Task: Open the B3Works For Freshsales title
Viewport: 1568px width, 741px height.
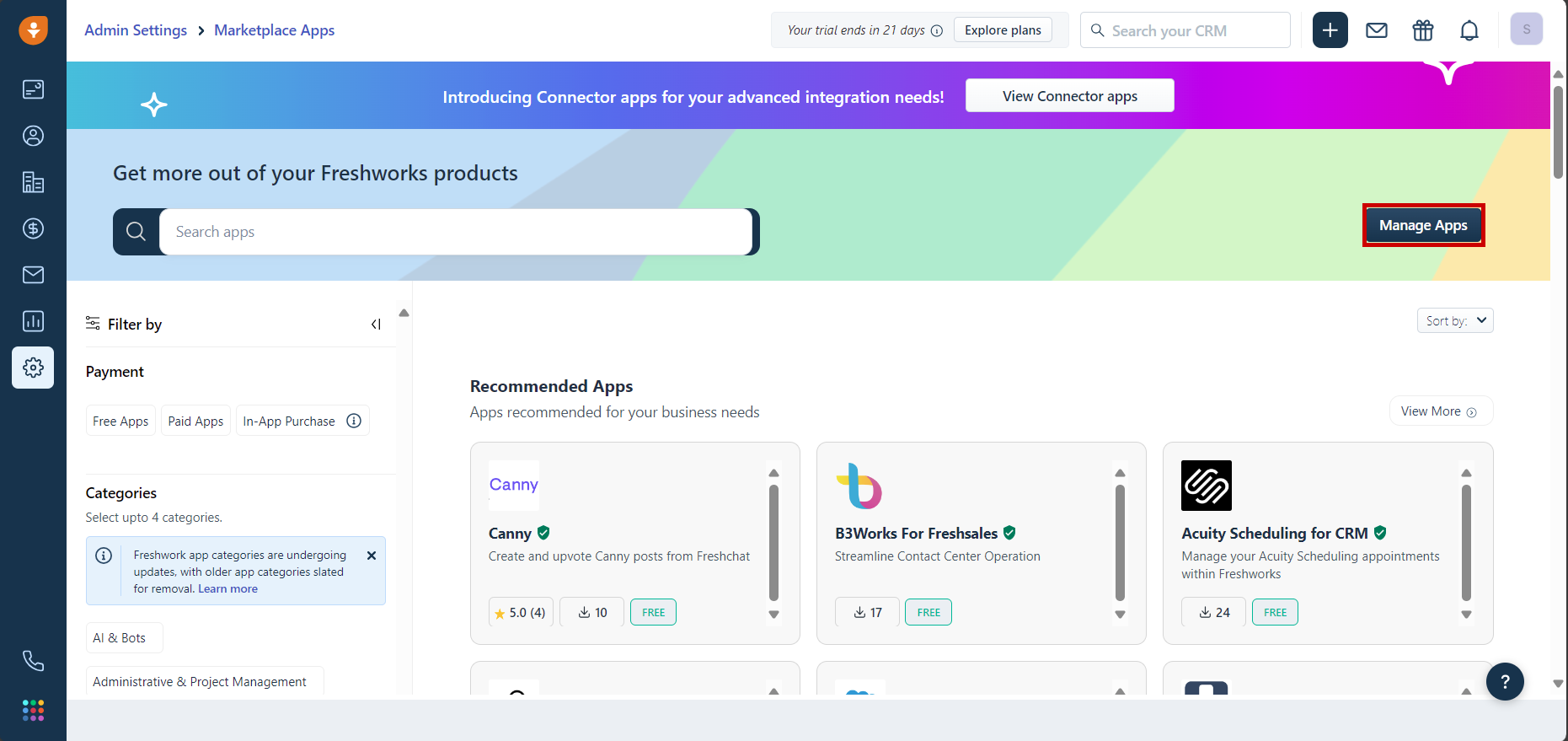Action: click(916, 533)
